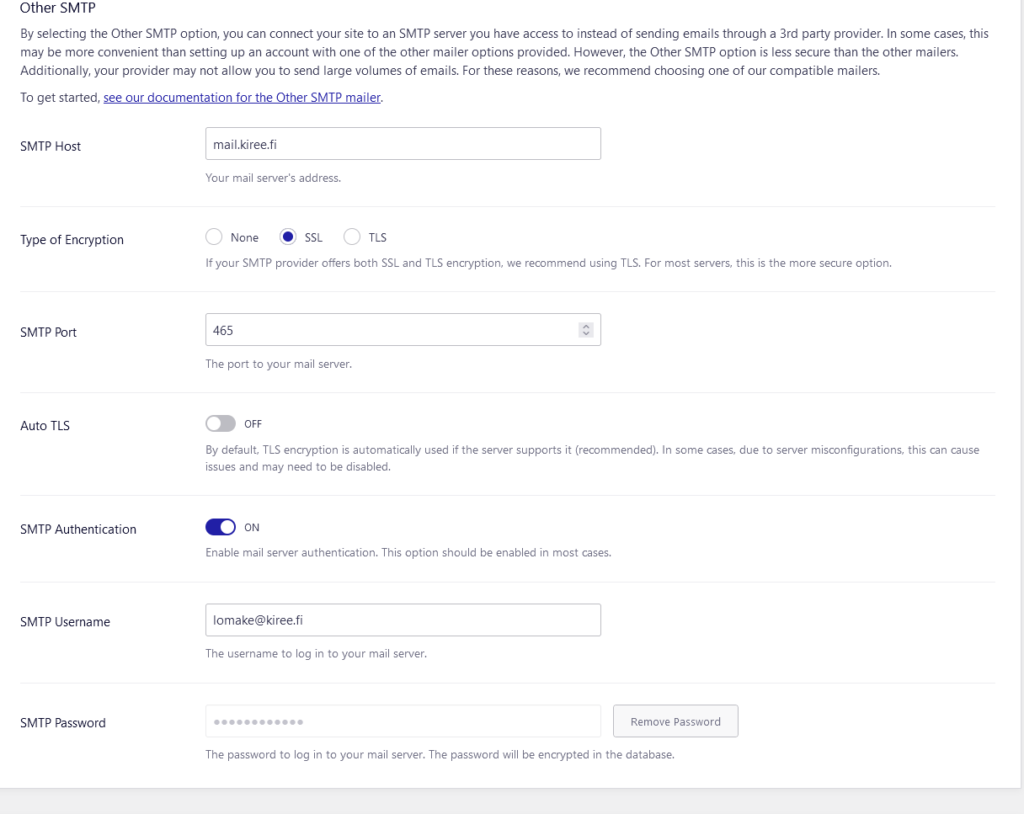Choose the TLS encryption radio button
Screen dimensions: 1024x814
point(351,237)
